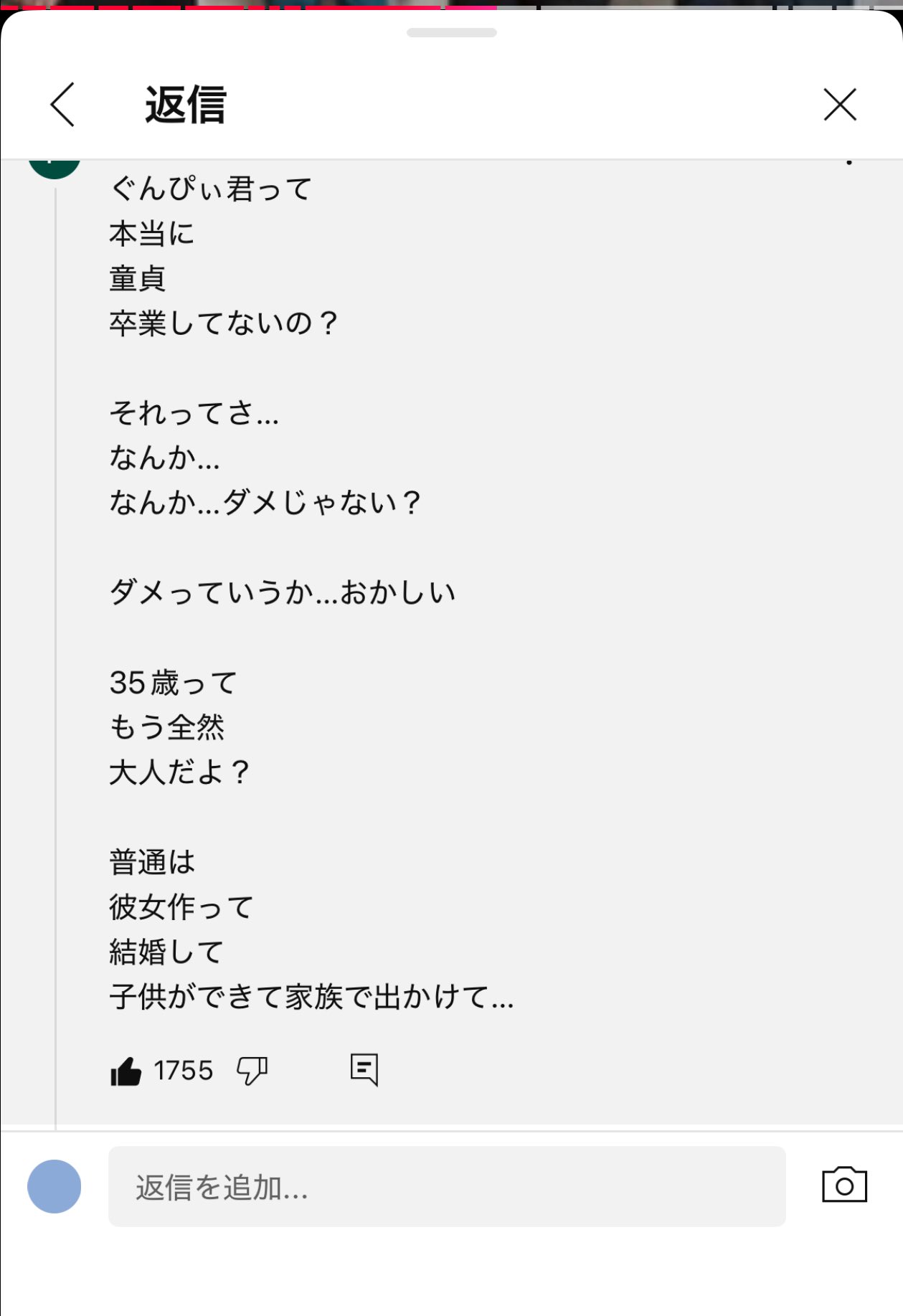Dislike the comment with thumbs-down icon

[x=252, y=1071]
